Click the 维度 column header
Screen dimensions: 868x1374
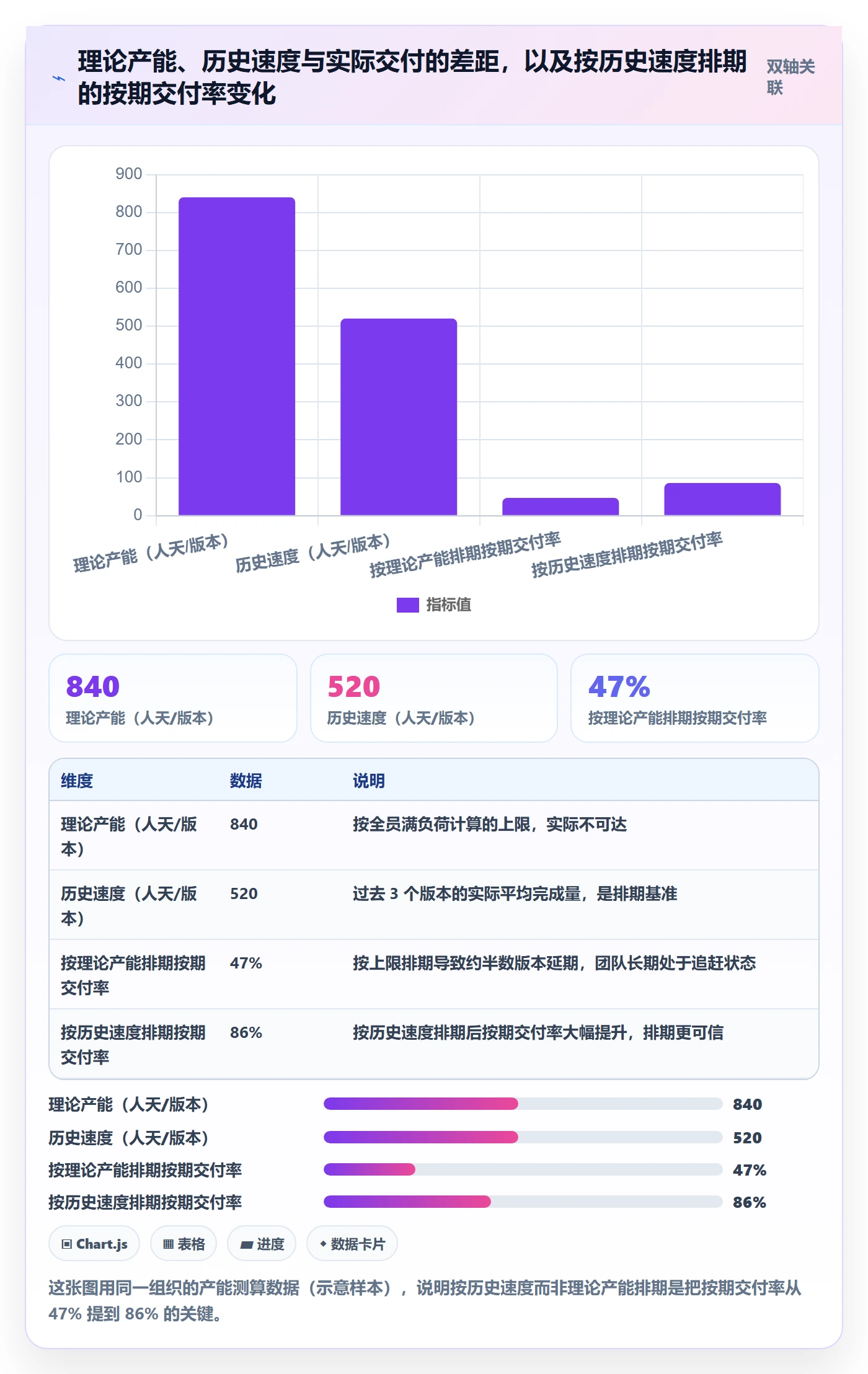point(77,781)
